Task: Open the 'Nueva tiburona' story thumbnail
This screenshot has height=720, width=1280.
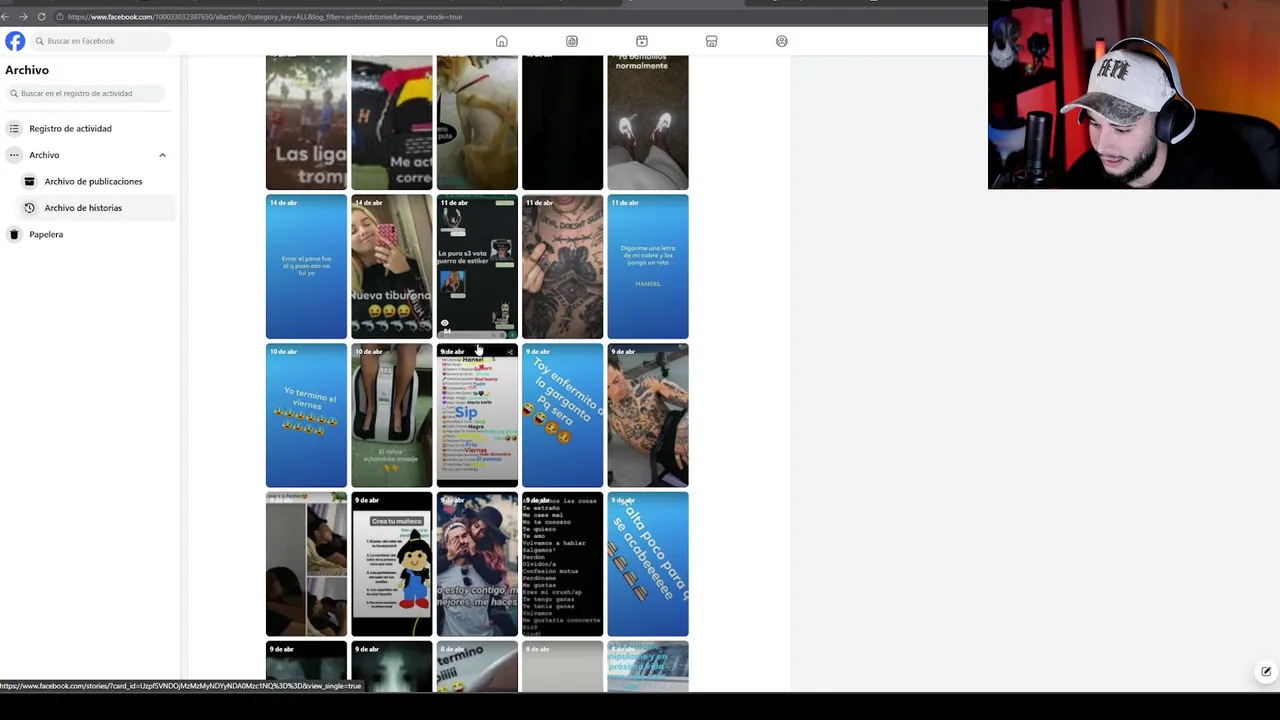Action: (392, 267)
